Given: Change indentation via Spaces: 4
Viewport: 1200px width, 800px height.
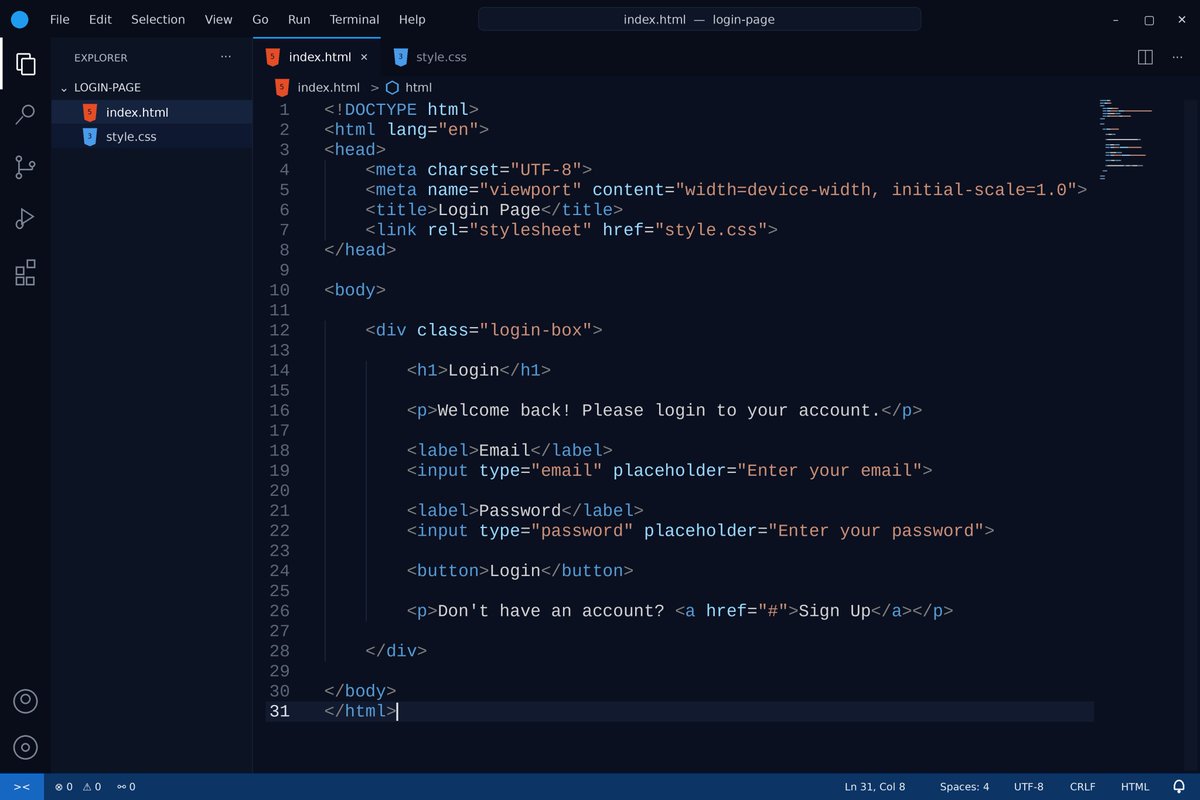Looking at the screenshot, I should (965, 787).
